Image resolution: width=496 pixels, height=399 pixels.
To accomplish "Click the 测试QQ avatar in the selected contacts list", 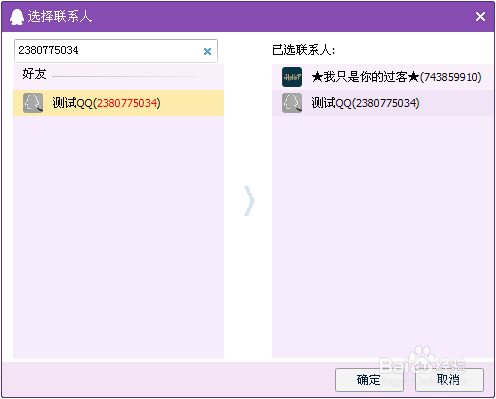I will [292, 103].
